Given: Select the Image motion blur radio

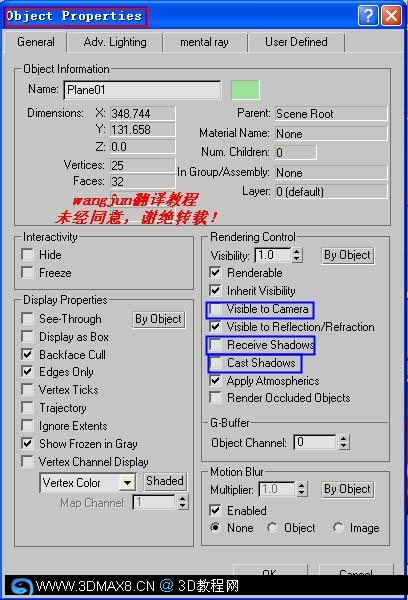Looking at the screenshot, I should tap(338, 527).
